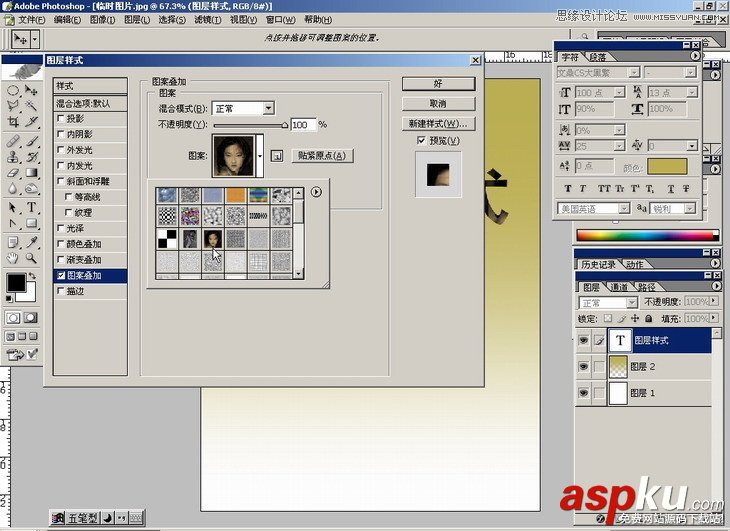Click the opacity slider handle

[x=284, y=125]
